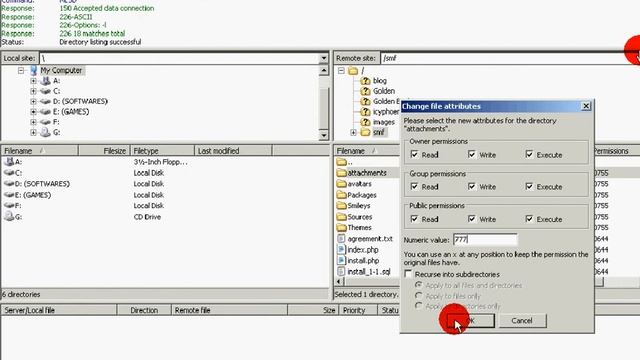Screen dimensions: 640x360
Task: Expand E: (GAMES) tree node
Action: tap(33, 111)
